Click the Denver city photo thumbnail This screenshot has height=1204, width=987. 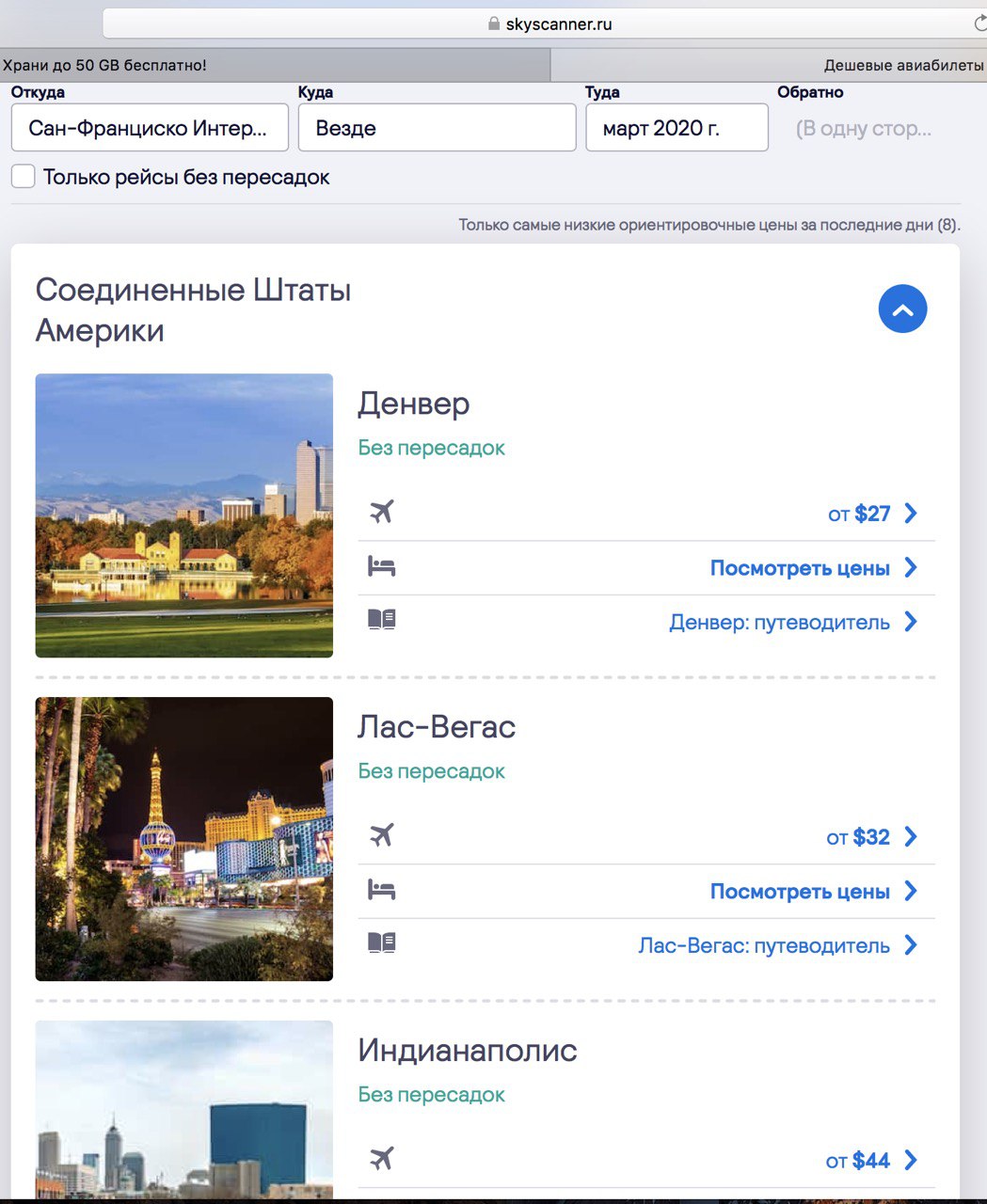click(184, 515)
